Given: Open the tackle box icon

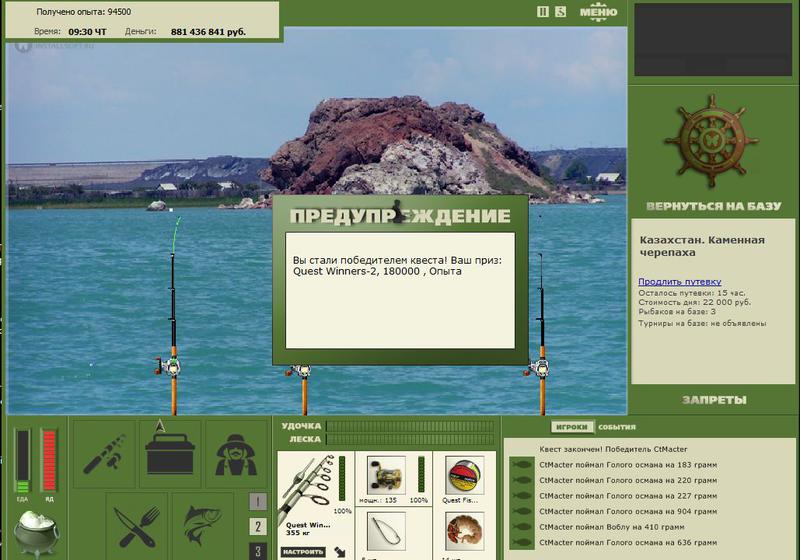Looking at the screenshot, I should [x=170, y=454].
